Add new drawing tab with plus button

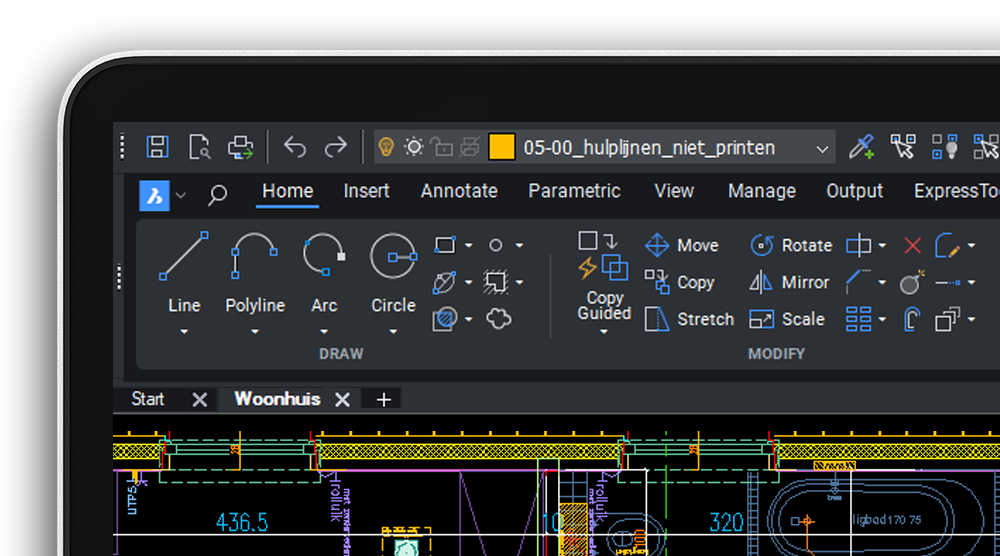383,400
